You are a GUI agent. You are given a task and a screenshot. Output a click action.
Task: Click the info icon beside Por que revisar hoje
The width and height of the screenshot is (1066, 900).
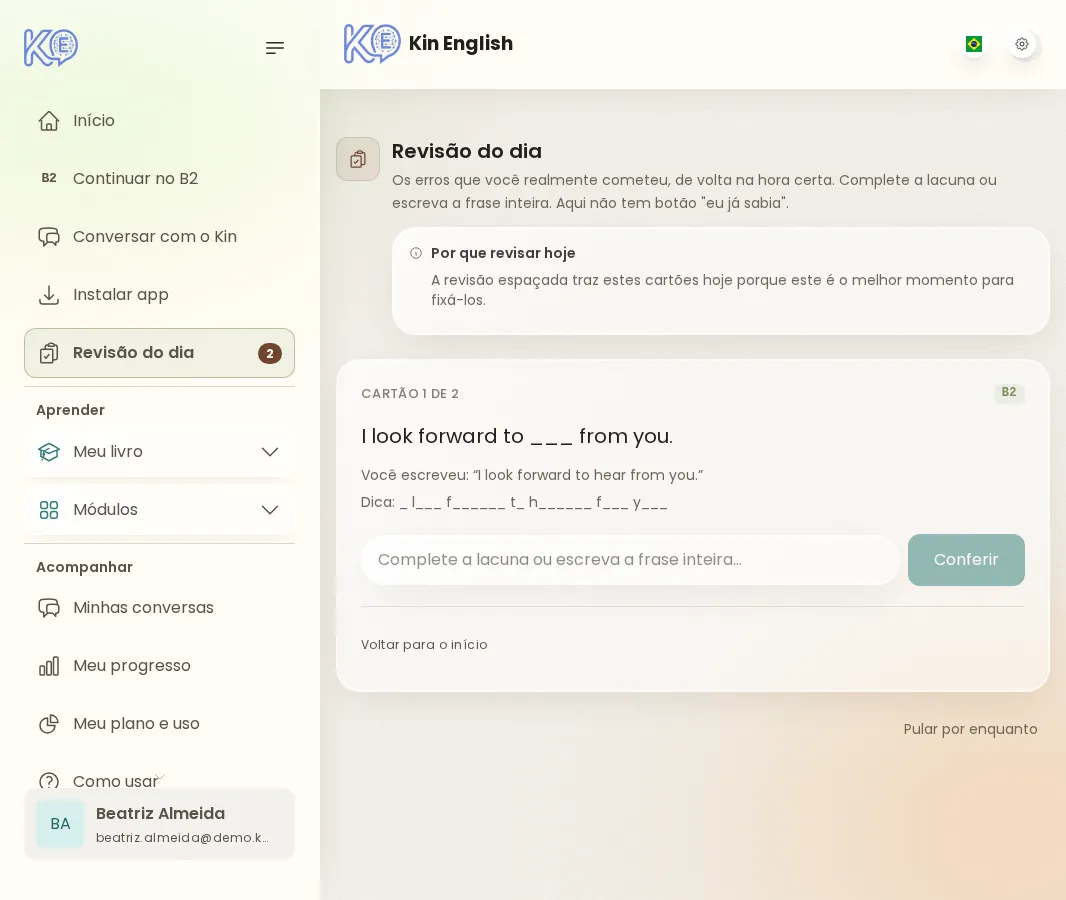pyautogui.click(x=416, y=254)
